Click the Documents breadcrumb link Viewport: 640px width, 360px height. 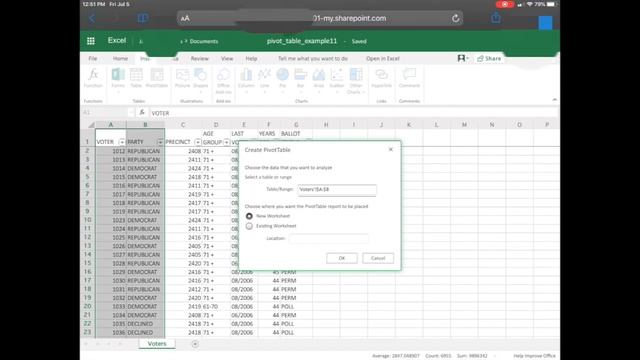[x=204, y=41]
